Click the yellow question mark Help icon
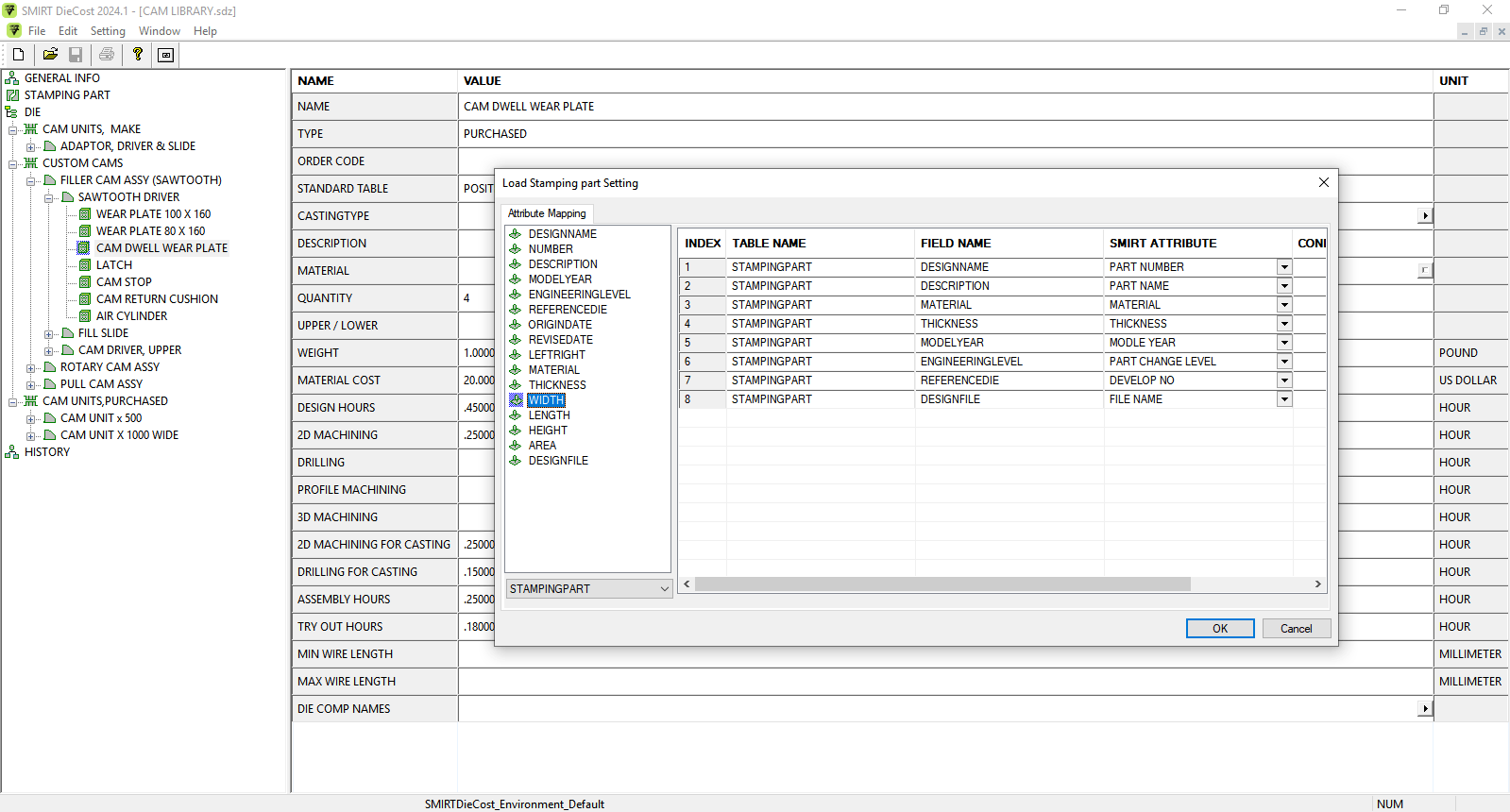This screenshot has width=1510, height=812. tap(138, 55)
